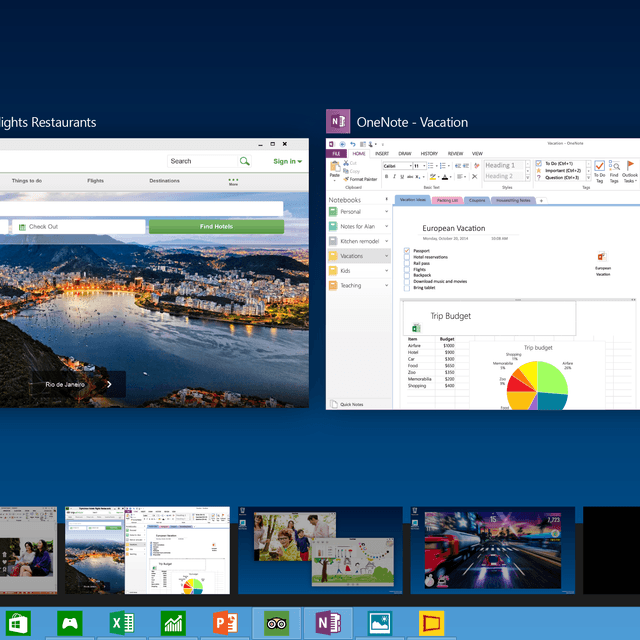Open Excel from the taskbar
This screenshot has width=640, height=640.
point(122,623)
